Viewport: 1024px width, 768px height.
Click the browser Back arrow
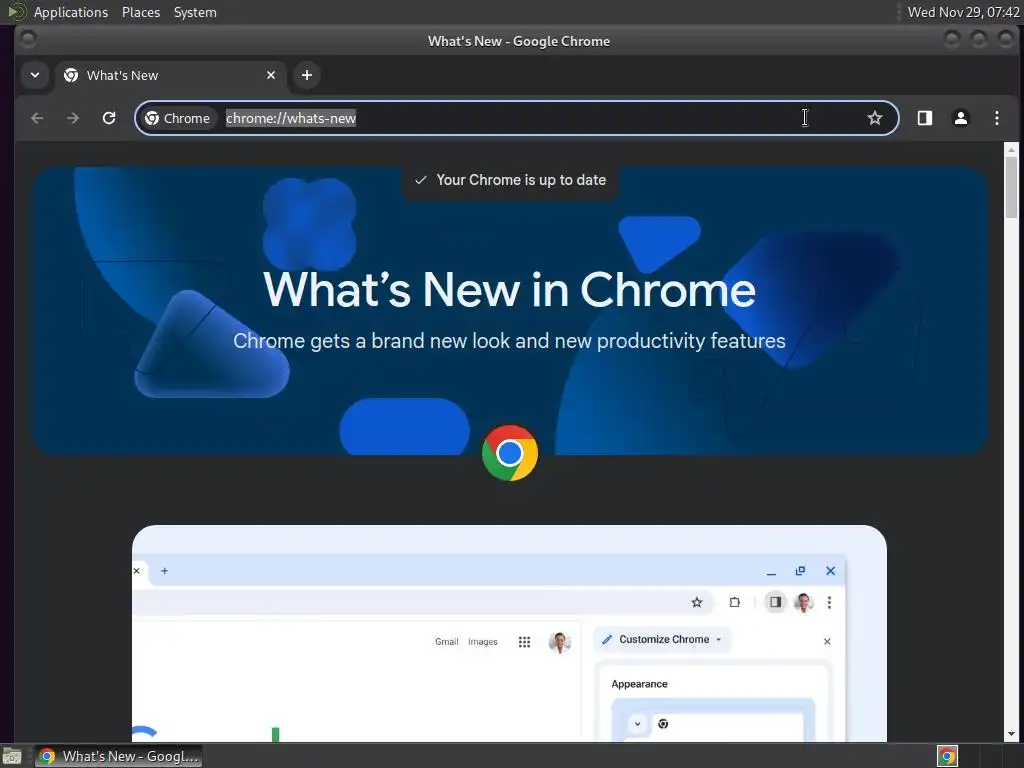[37, 118]
